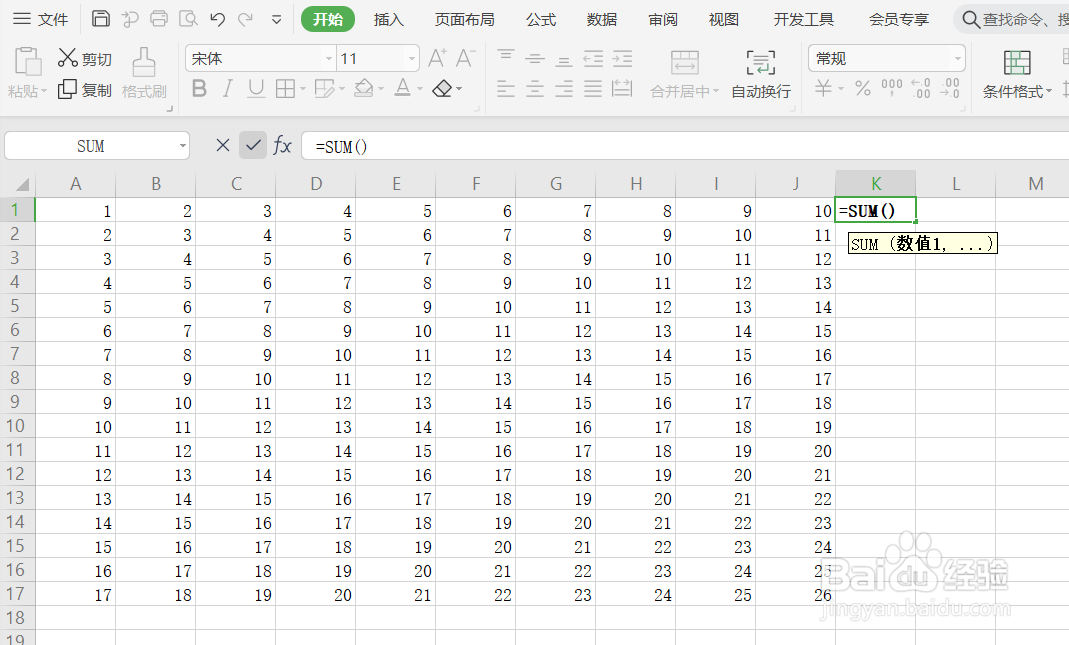Select the Cut (剪切) icon

pyautogui.click(x=69, y=58)
